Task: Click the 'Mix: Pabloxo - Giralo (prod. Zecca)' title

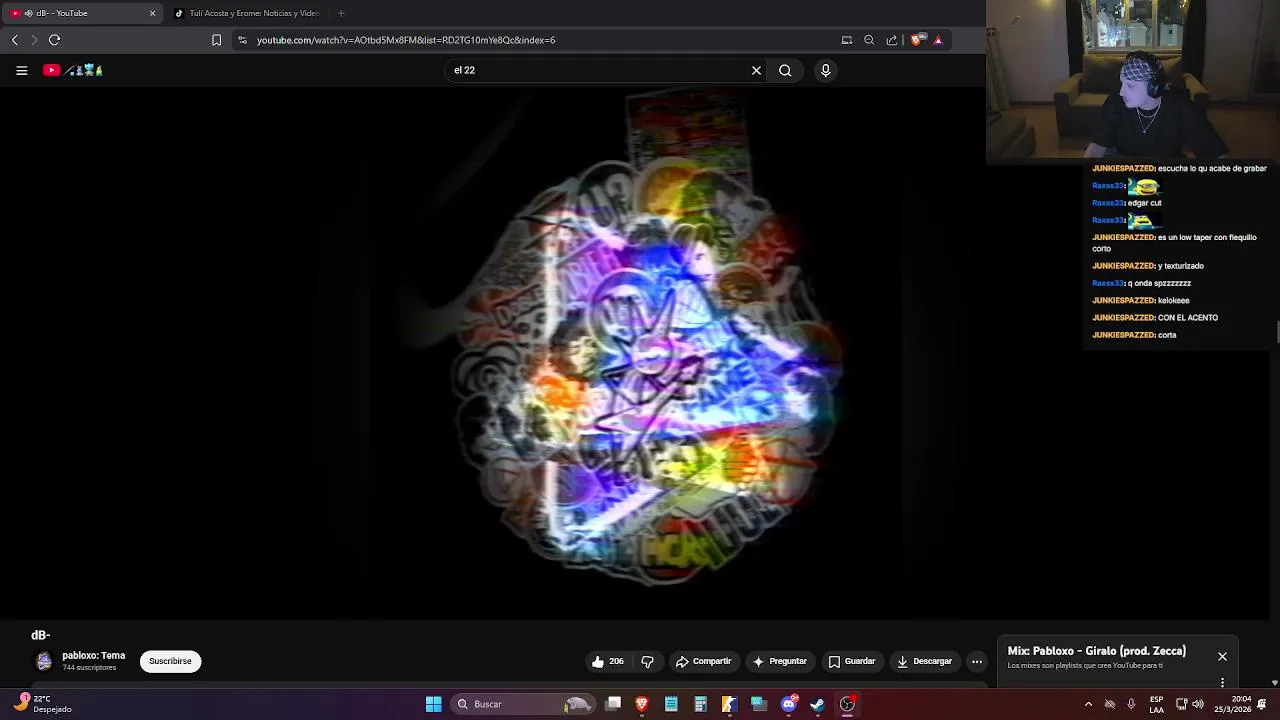Action: click(x=1097, y=651)
